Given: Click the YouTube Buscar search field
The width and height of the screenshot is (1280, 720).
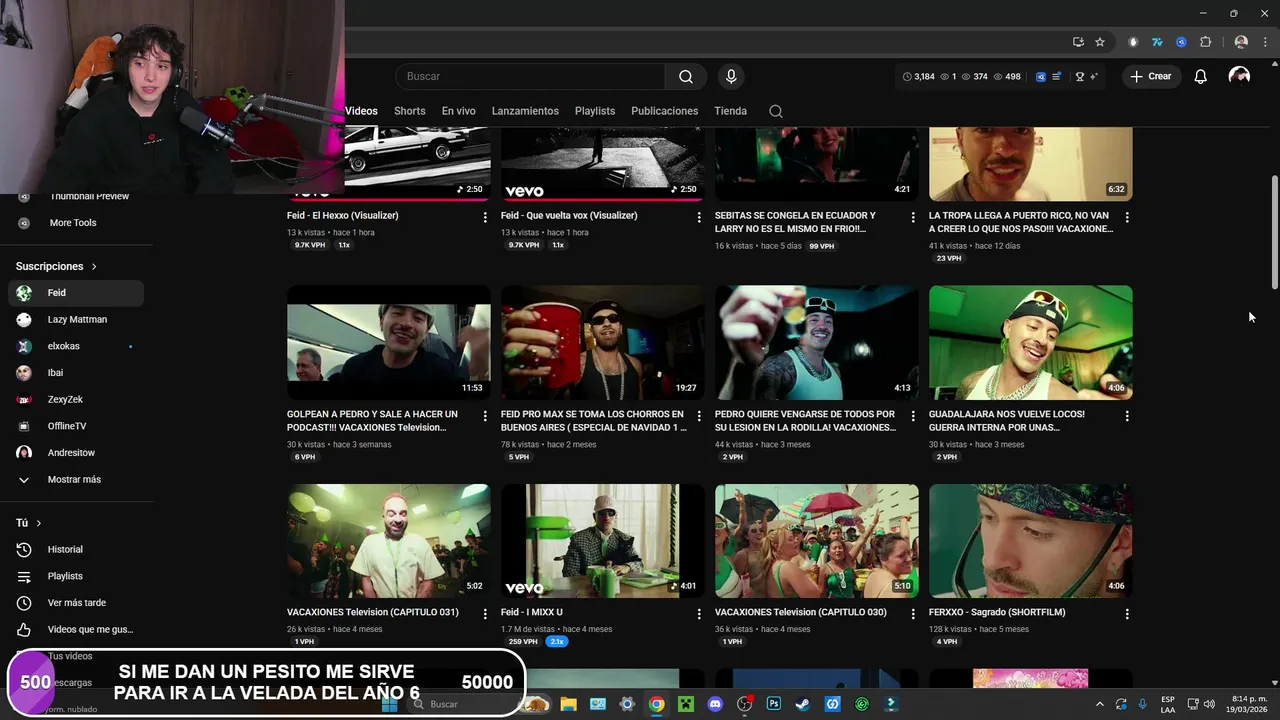Looking at the screenshot, I should [x=530, y=76].
